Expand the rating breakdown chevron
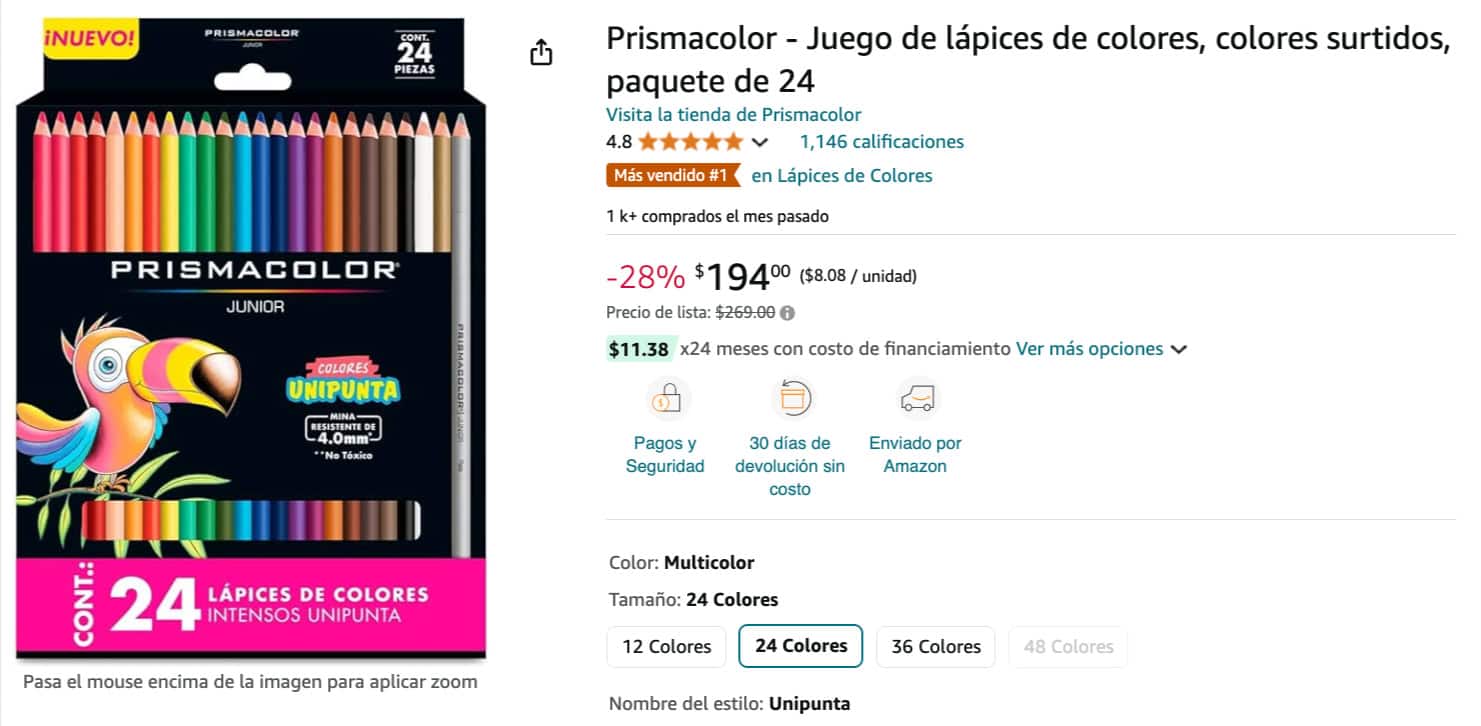 [760, 142]
